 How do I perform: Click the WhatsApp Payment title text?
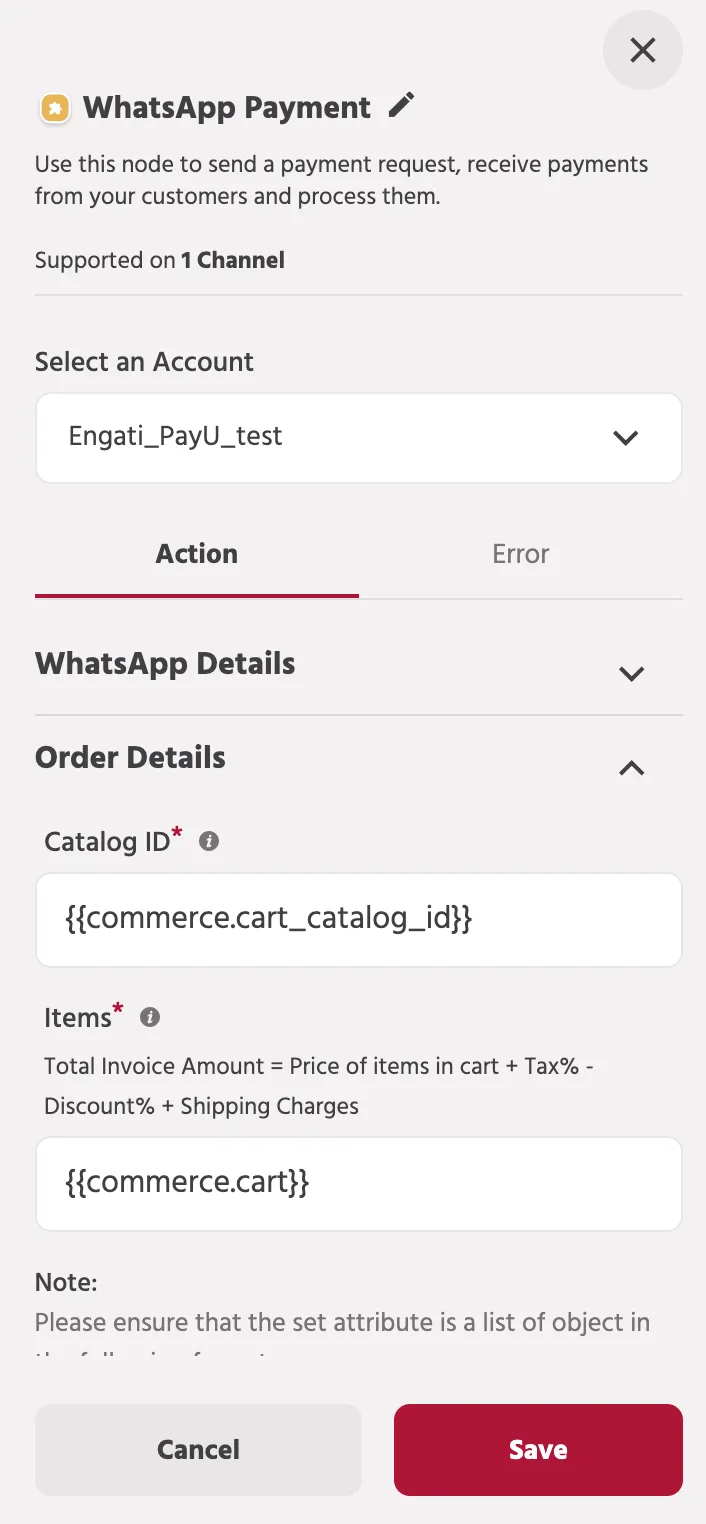click(227, 107)
